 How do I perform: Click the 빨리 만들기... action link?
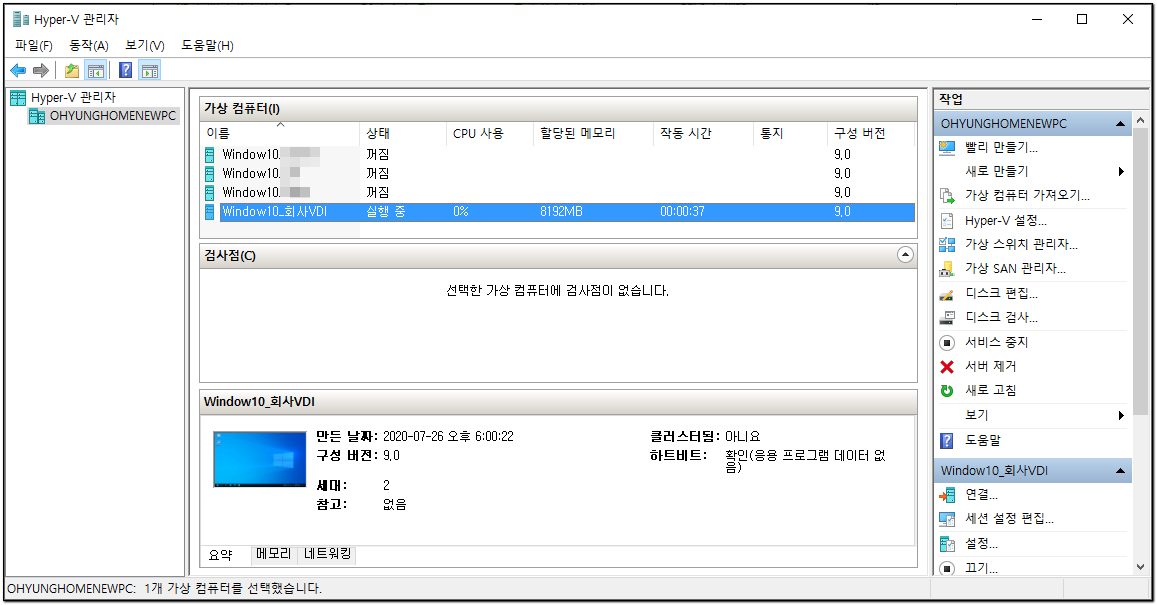pyautogui.click(x=1001, y=148)
